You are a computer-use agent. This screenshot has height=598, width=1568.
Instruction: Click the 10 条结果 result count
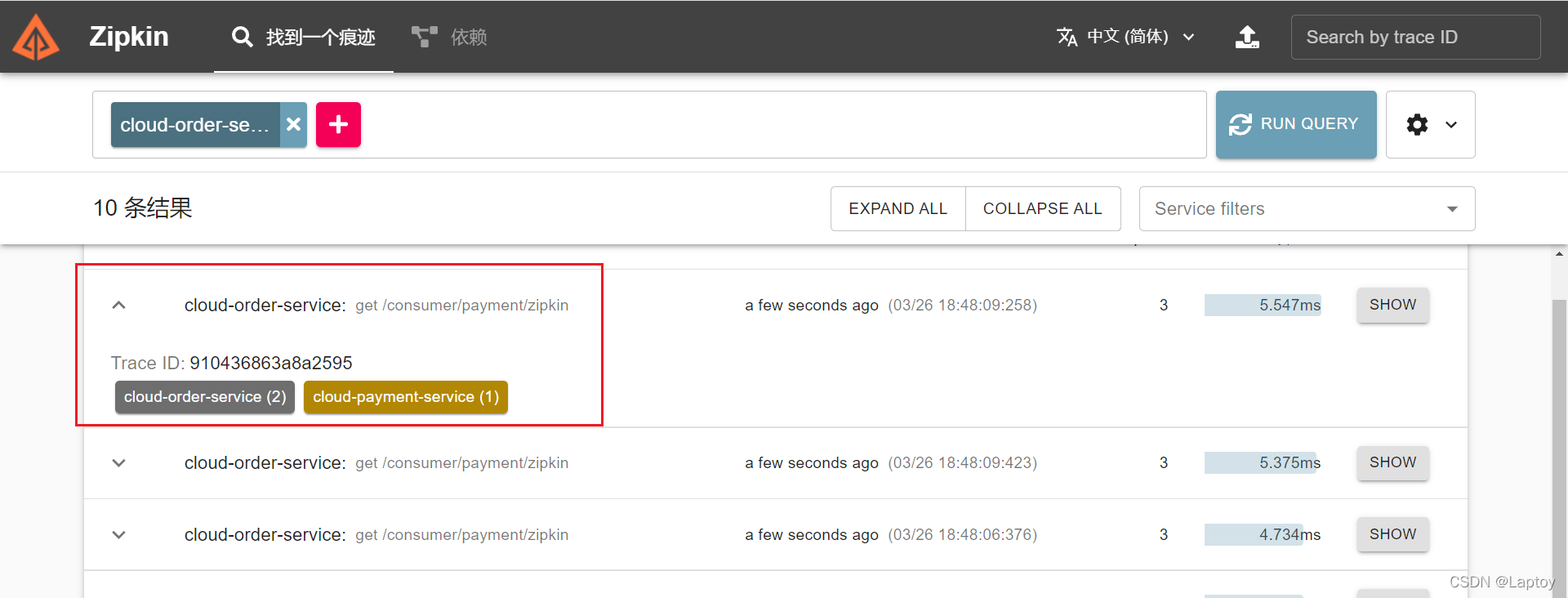(x=143, y=208)
